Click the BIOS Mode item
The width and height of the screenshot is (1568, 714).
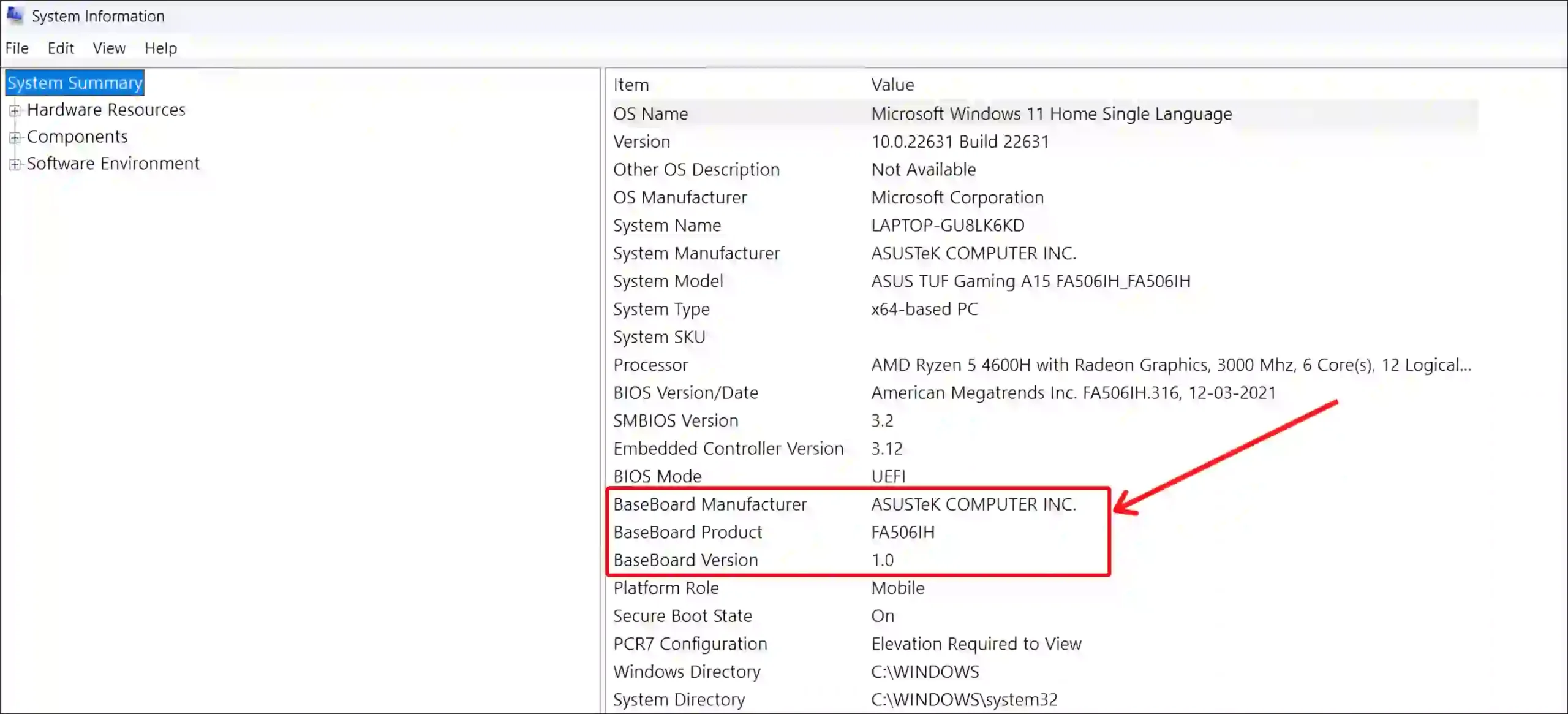pos(657,476)
